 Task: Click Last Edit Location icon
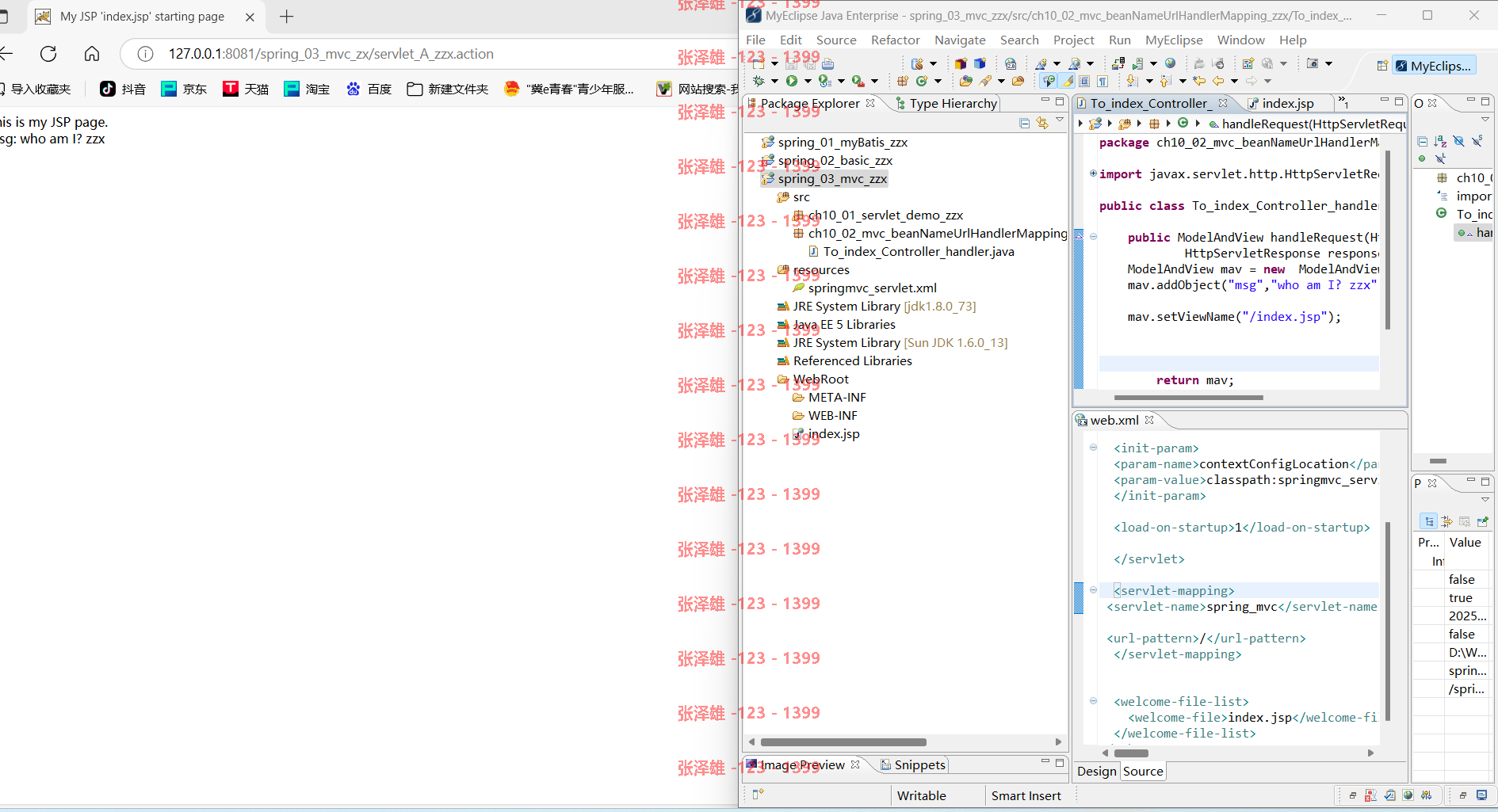1199,81
